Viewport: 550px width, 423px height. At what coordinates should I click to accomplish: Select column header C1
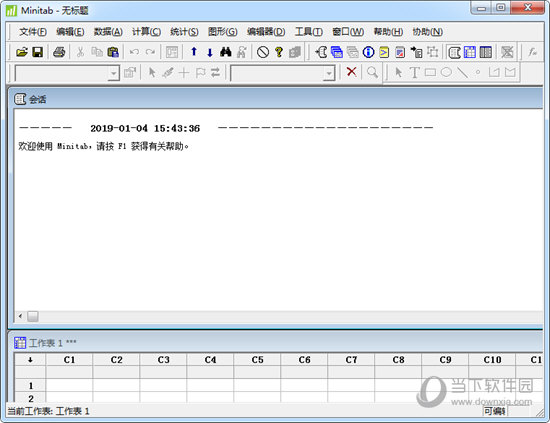click(x=69, y=360)
